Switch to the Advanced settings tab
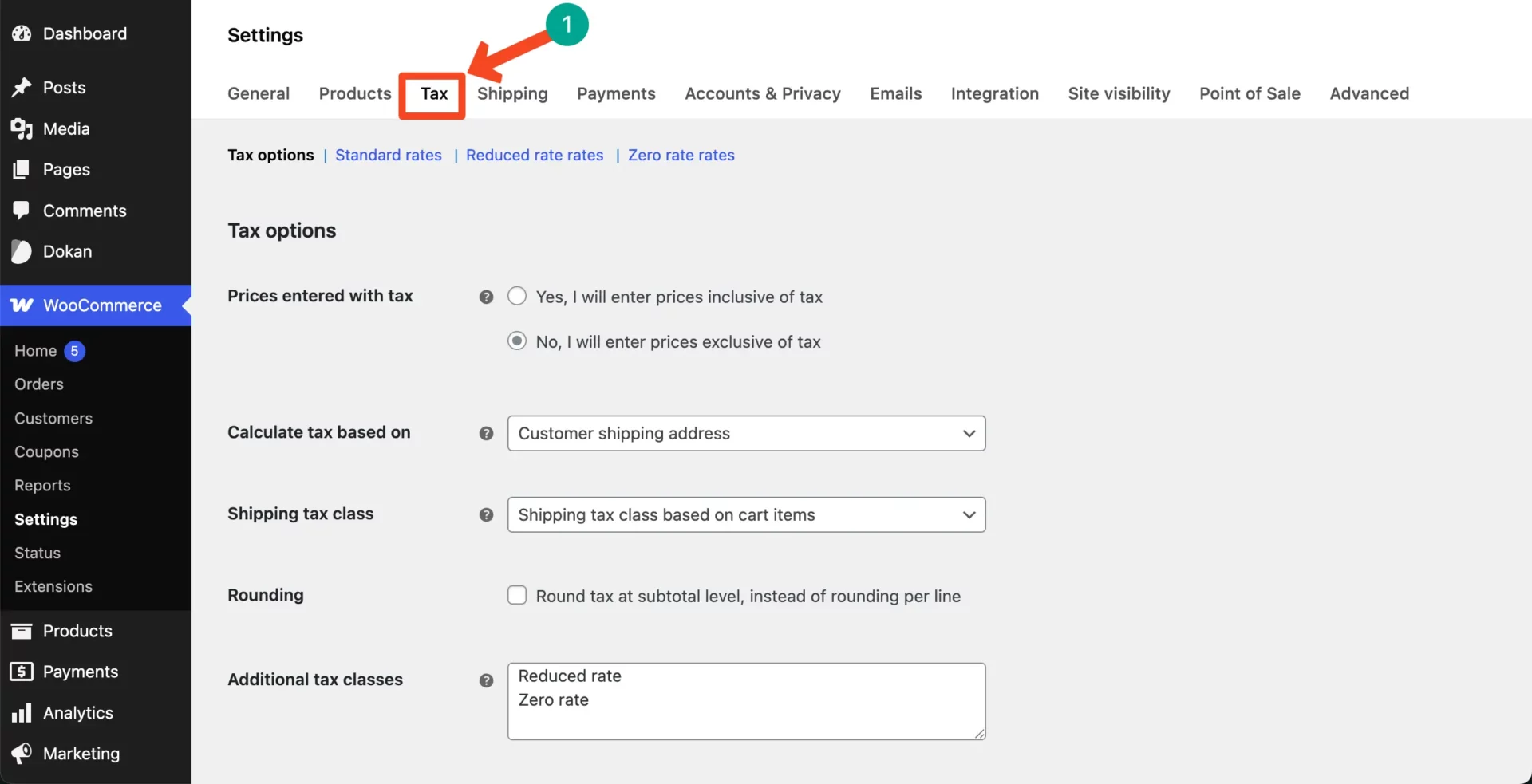1532x784 pixels. (x=1369, y=93)
